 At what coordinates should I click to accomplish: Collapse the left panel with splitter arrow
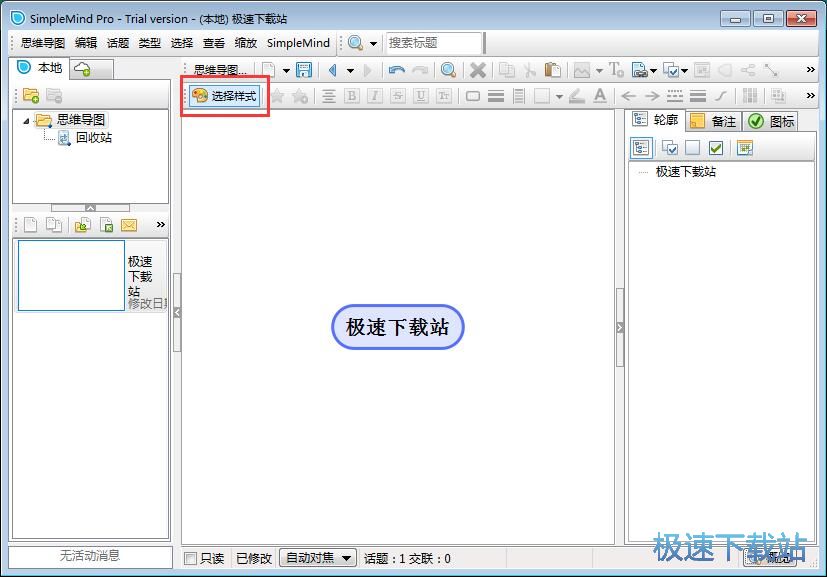177,312
